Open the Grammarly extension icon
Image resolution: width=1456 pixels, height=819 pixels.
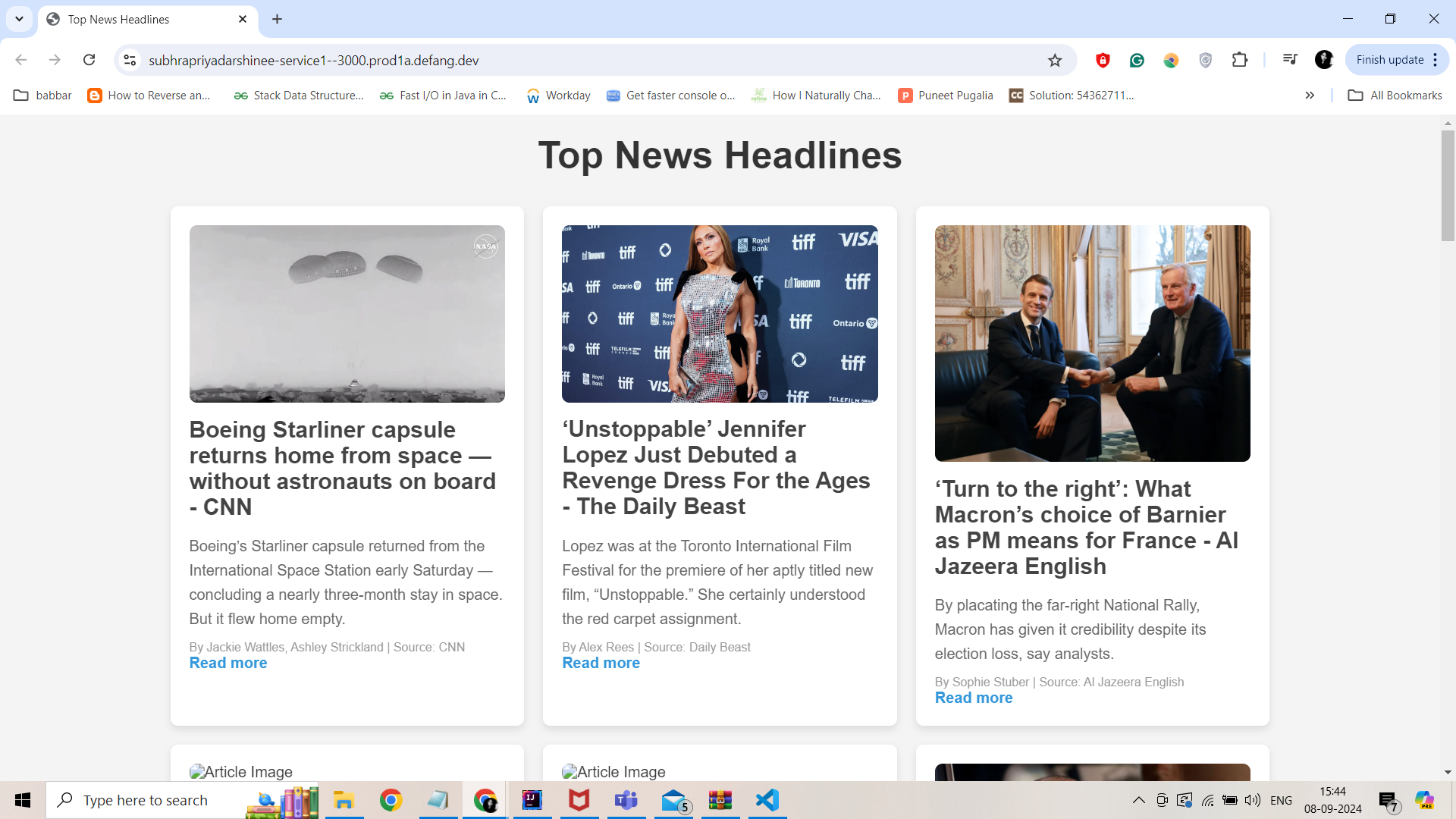(1137, 60)
